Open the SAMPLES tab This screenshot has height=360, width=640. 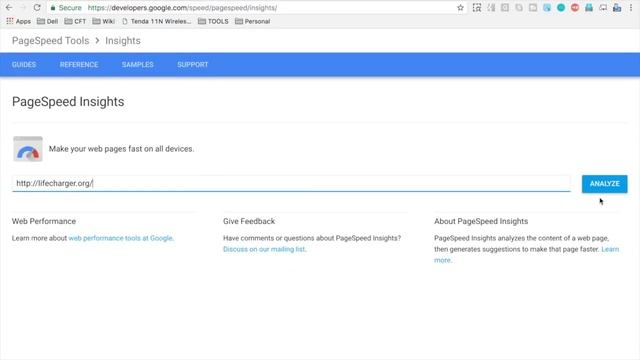click(138, 64)
